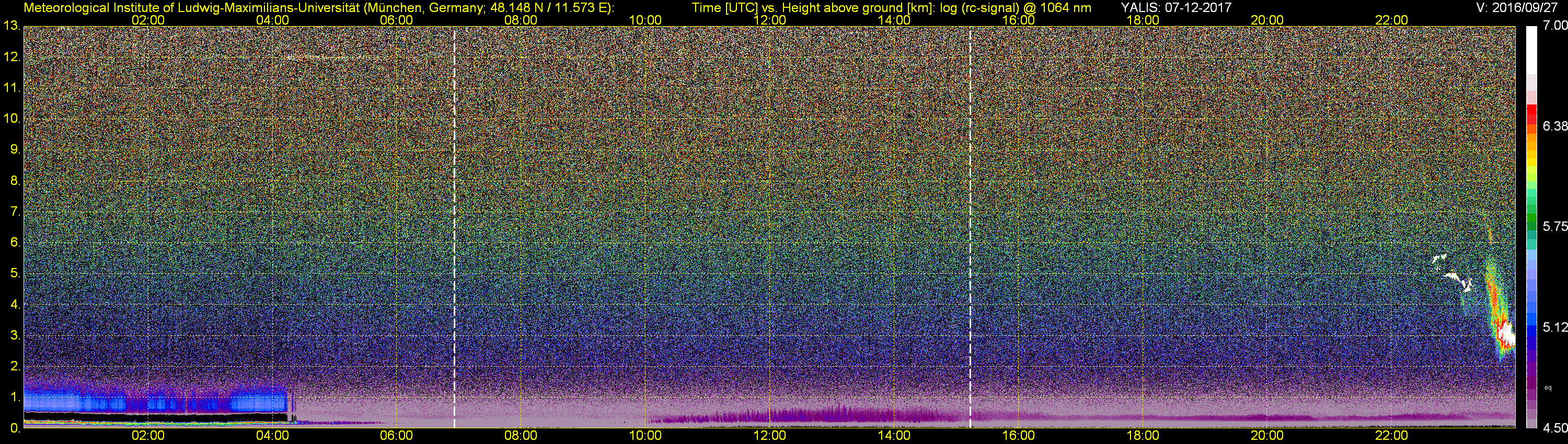Click the 4.50 value on the color scale
1568x444 pixels.
[x=1555, y=428]
